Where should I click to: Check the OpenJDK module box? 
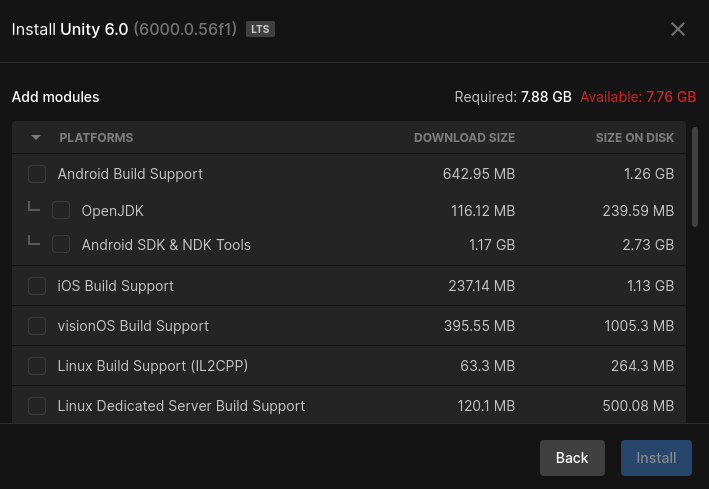click(x=61, y=210)
